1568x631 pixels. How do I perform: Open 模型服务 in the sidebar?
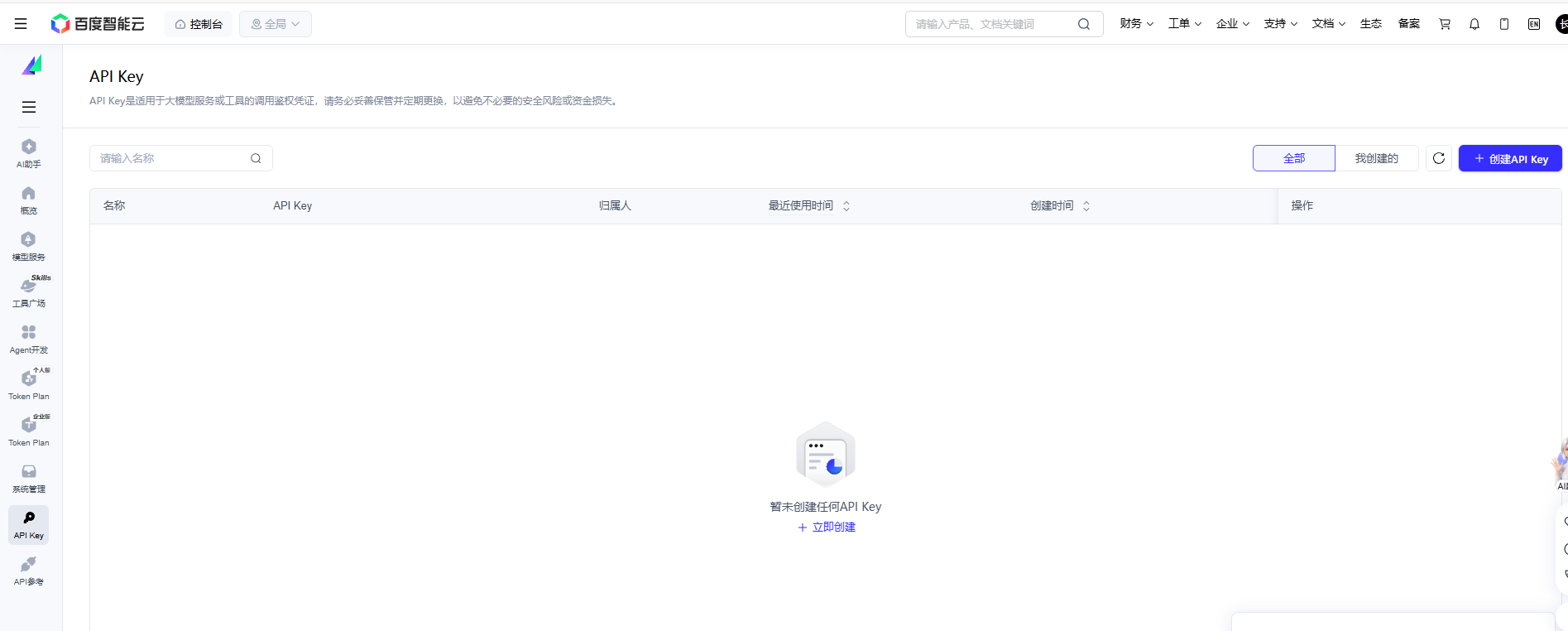[29, 247]
